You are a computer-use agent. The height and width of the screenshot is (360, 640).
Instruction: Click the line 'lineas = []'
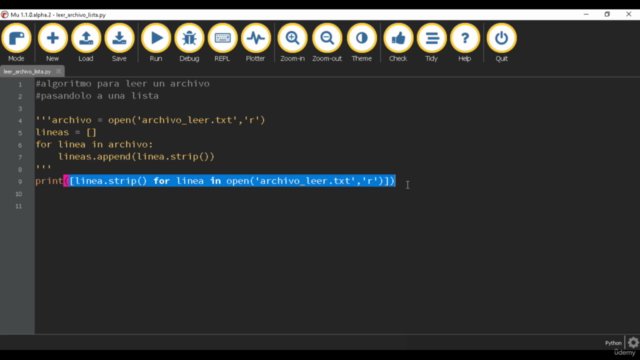[x=66, y=132]
